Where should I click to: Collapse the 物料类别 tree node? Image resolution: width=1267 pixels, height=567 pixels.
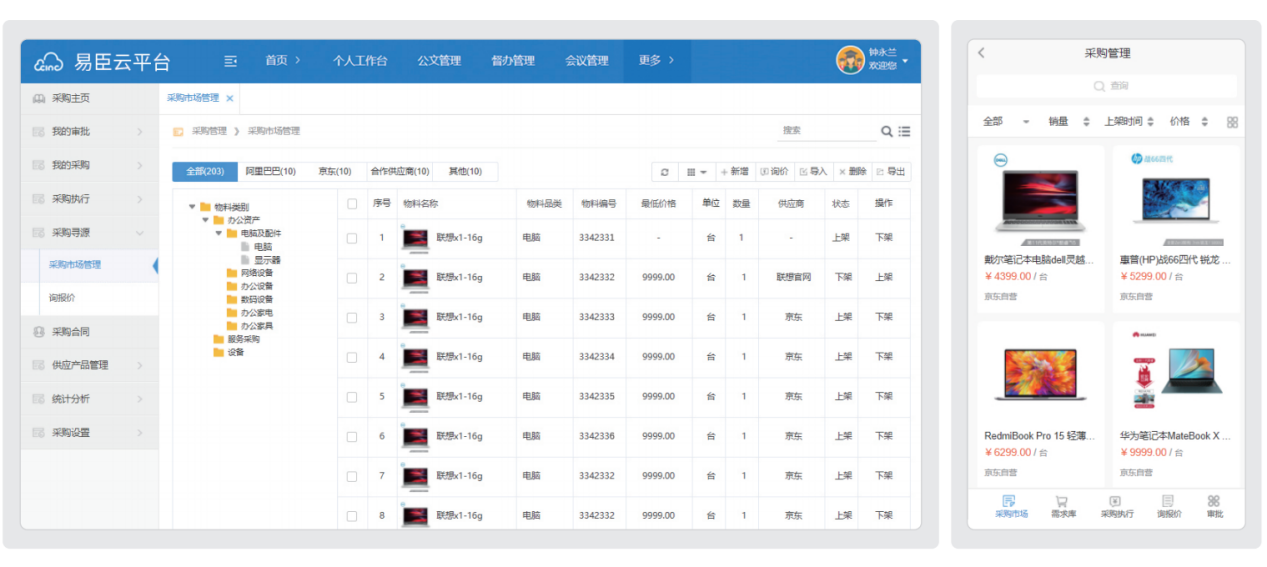point(192,207)
